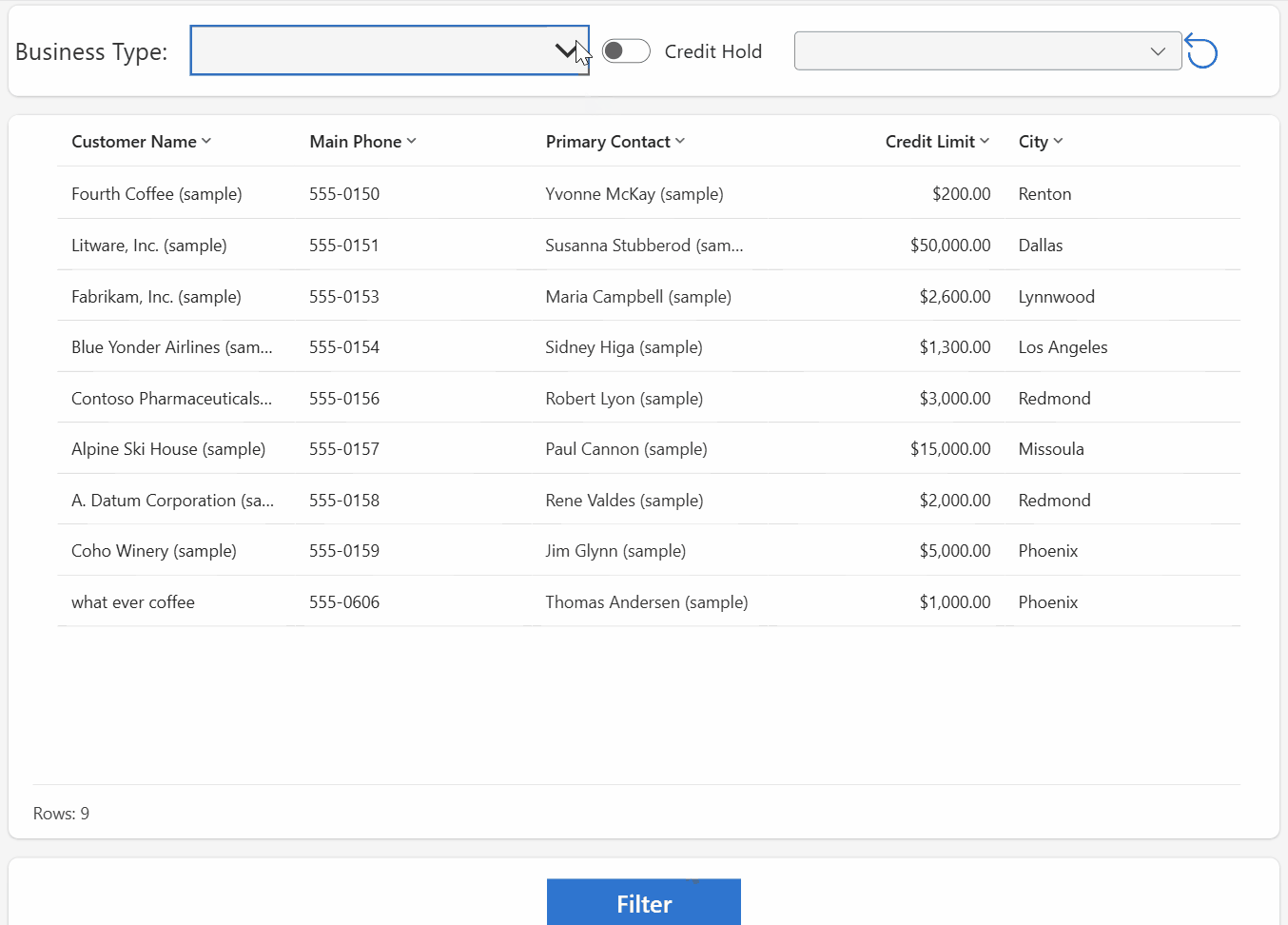Click the reset filters circular arrow icon

(1201, 51)
